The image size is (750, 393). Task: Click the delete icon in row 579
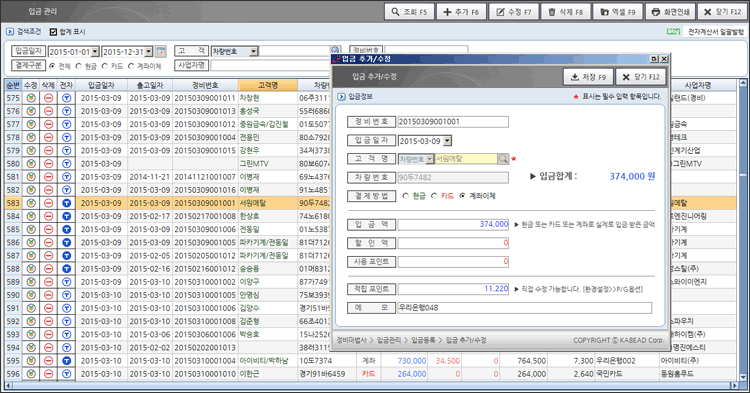click(48, 151)
